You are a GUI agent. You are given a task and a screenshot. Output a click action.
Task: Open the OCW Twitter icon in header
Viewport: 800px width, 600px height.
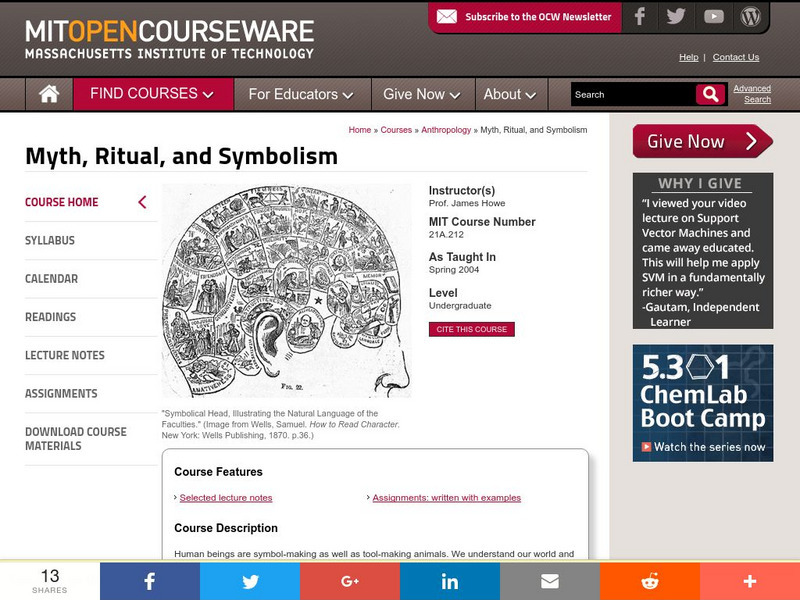(x=676, y=17)
